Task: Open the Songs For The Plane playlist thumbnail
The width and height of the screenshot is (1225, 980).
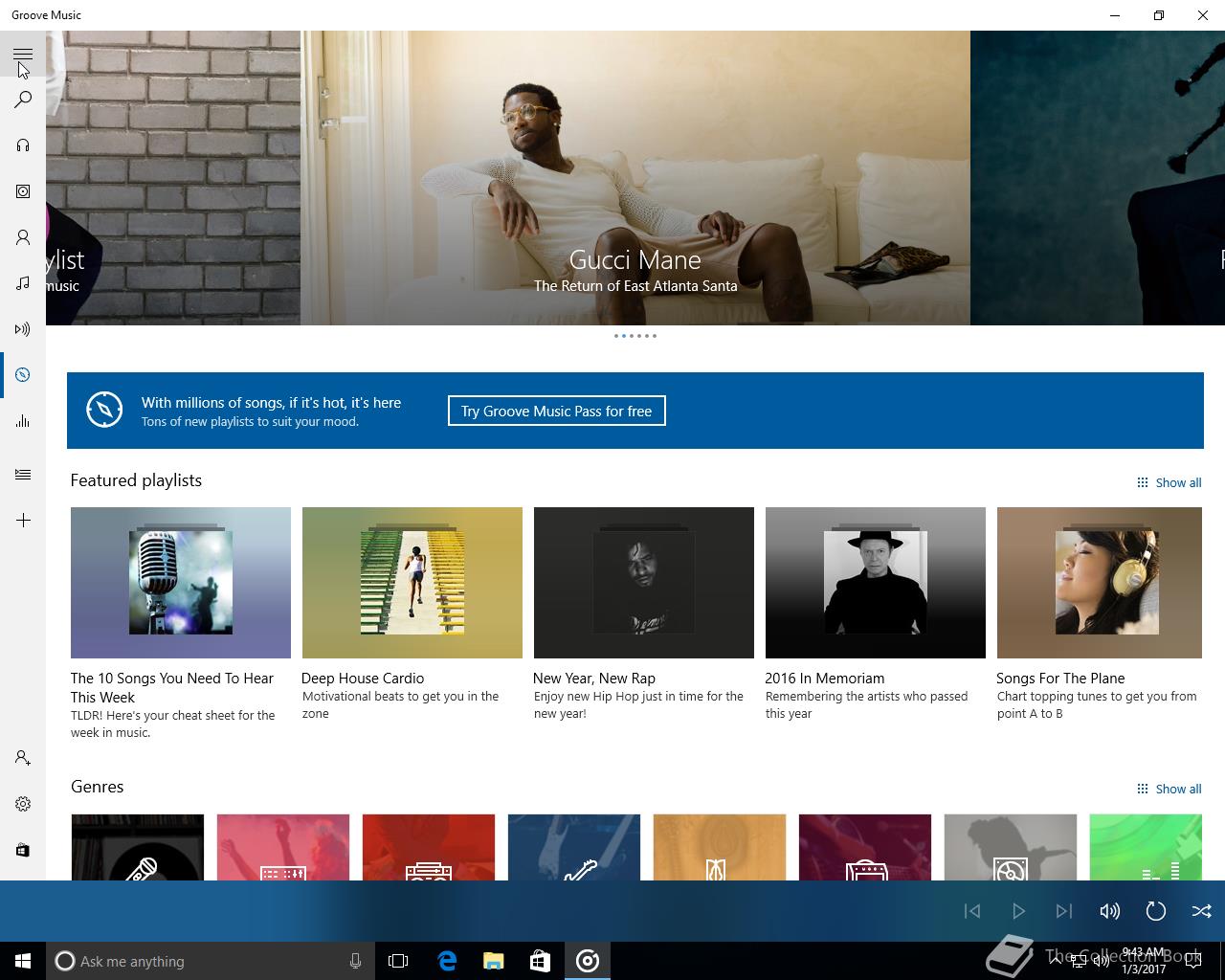Action: (1100, 583)
